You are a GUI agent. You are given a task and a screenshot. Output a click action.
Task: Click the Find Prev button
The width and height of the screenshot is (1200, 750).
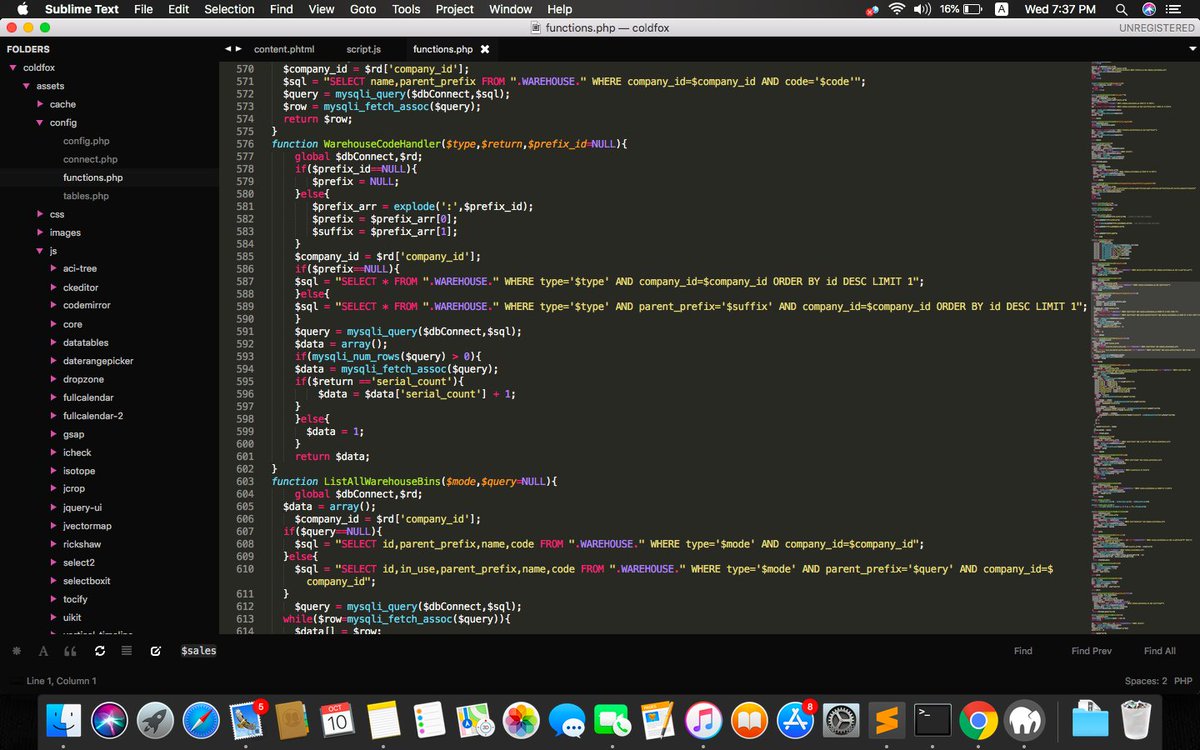coord(1091,651)
